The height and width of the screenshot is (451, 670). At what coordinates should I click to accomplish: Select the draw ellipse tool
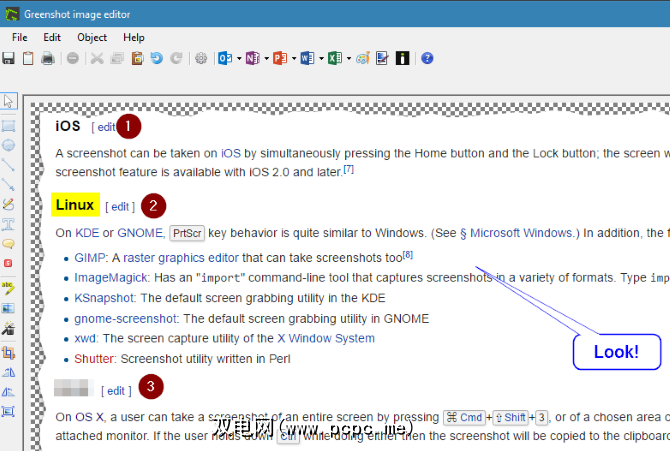click(9, 145)
